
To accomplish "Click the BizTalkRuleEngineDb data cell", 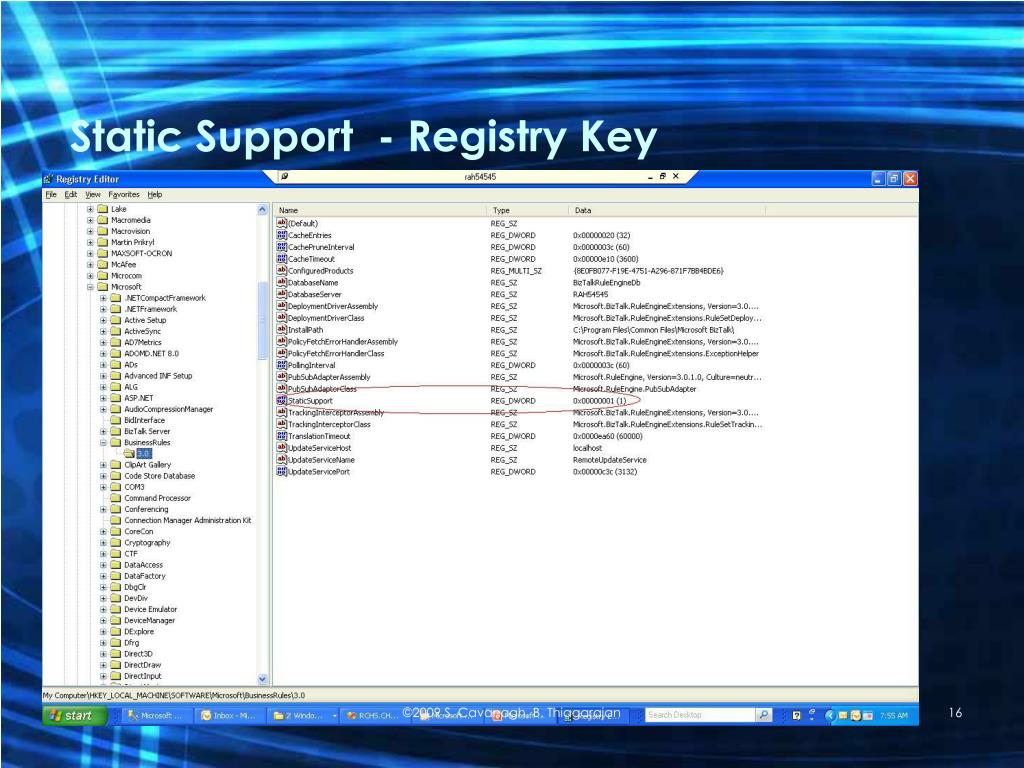I will coord(606,282).
